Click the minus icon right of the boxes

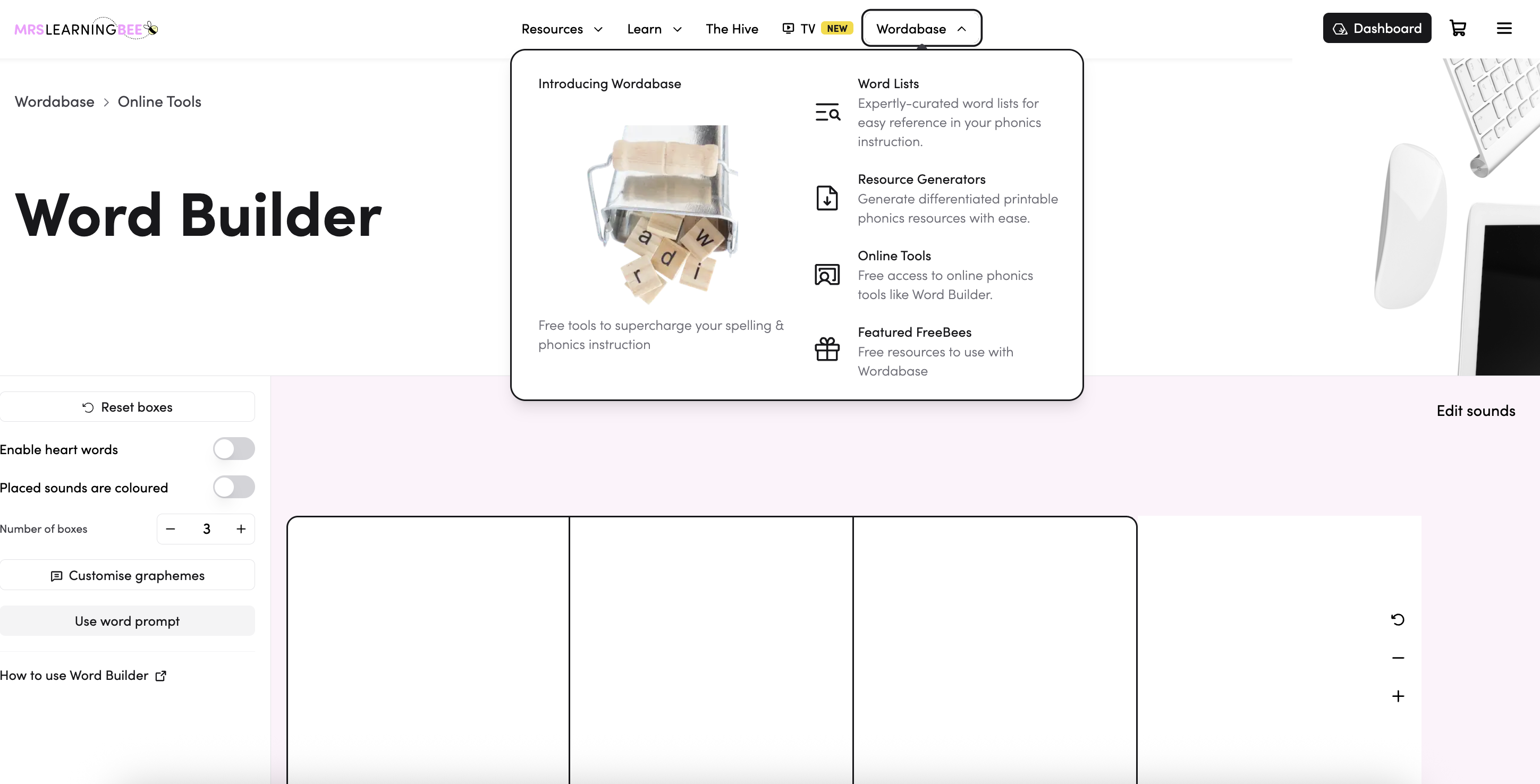[x=1398, y=658]
